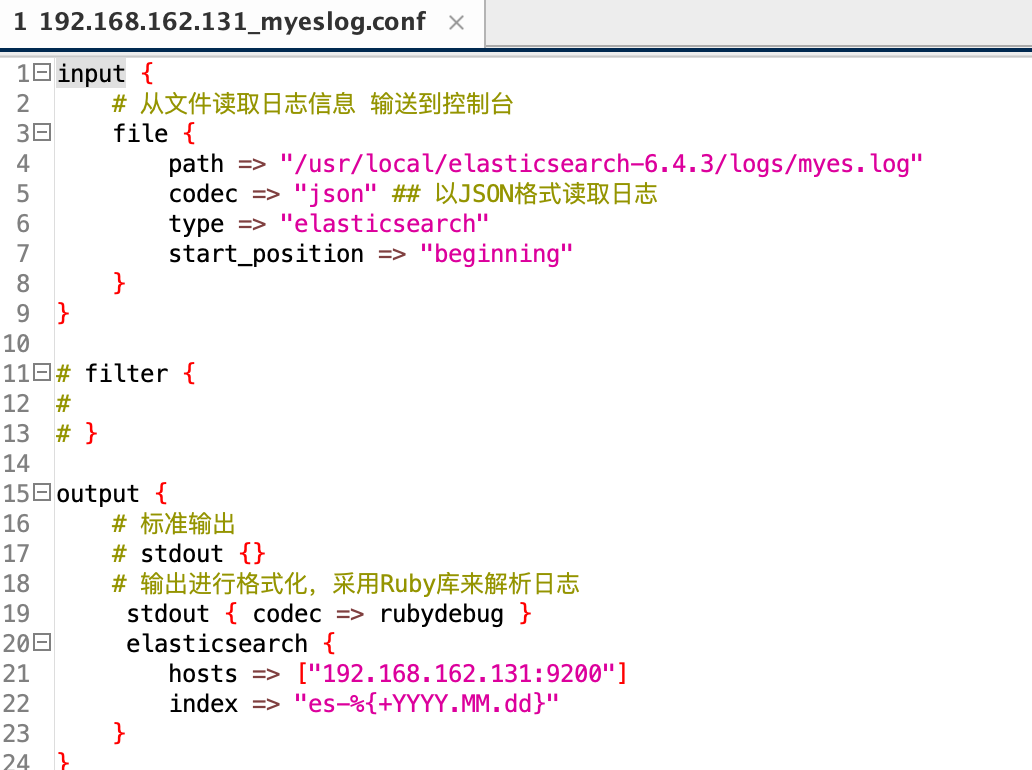1032x770 pixels.
Task: Click the JSON comment on line 5
Action: (x=525, y=193)
